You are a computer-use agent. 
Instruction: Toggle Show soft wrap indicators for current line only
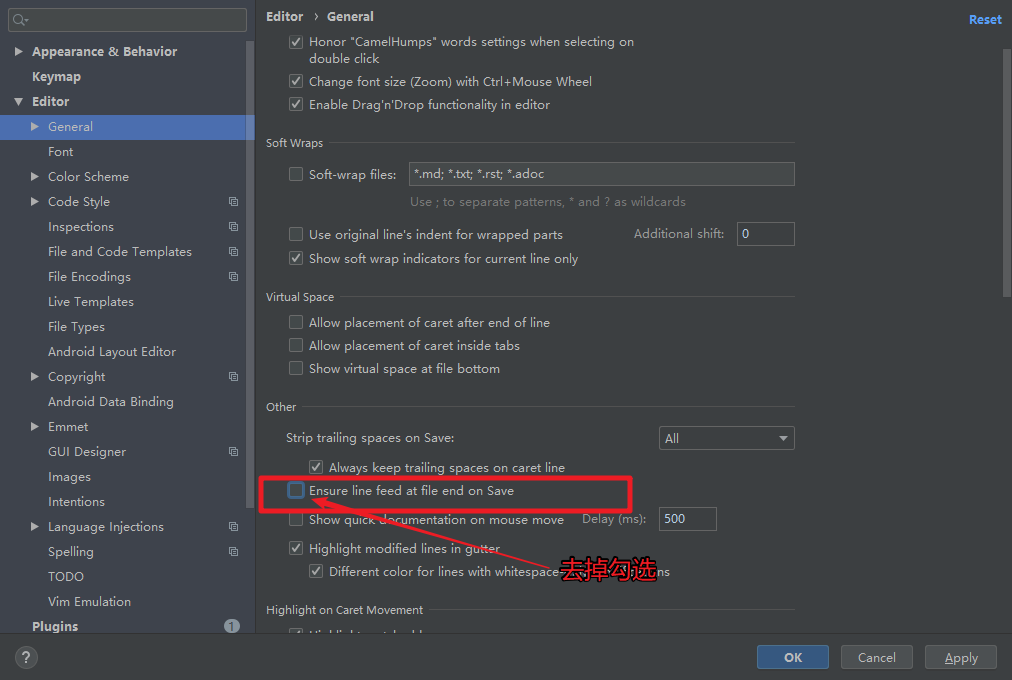point(296,258)
